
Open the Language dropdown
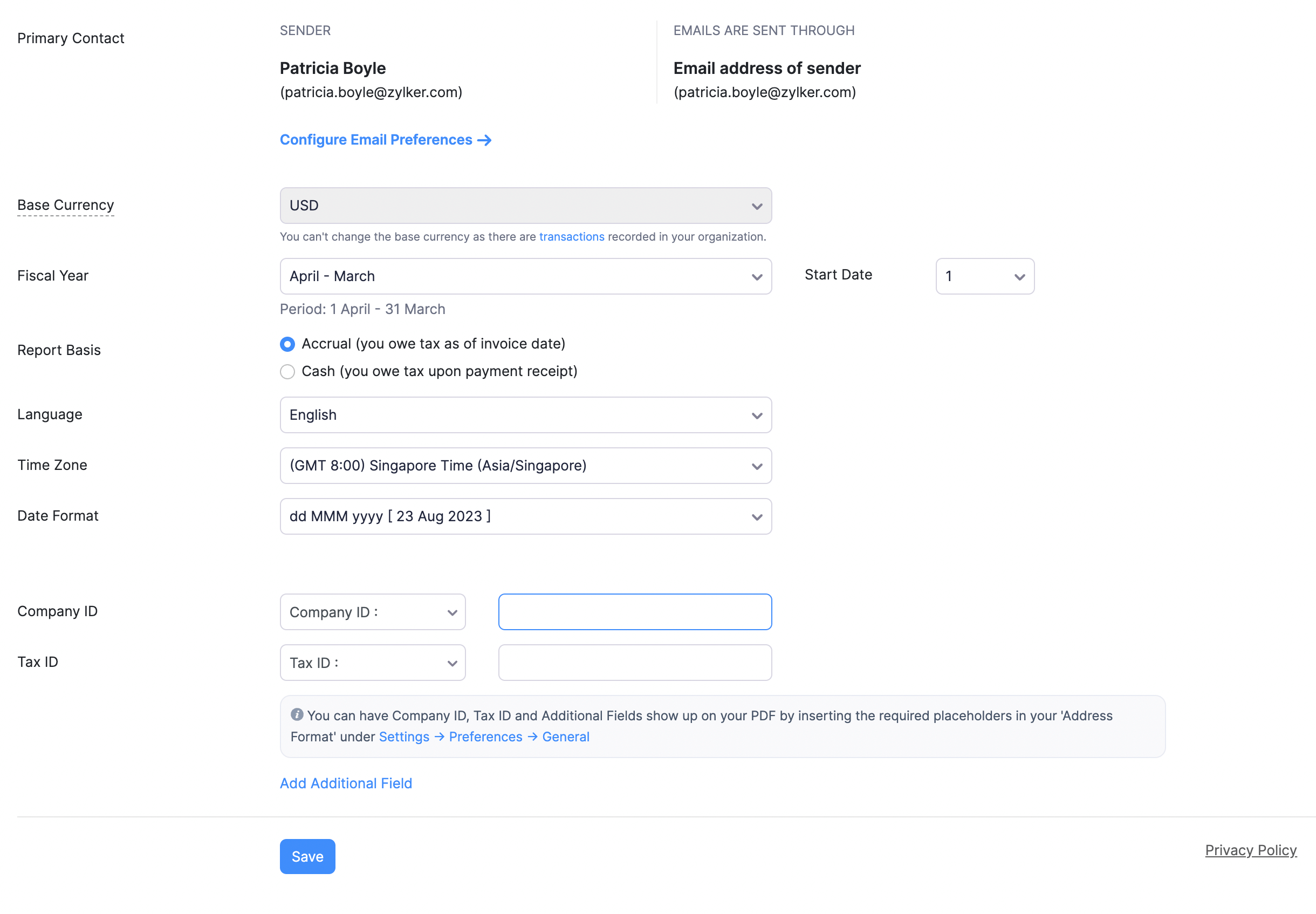[525, 414]
